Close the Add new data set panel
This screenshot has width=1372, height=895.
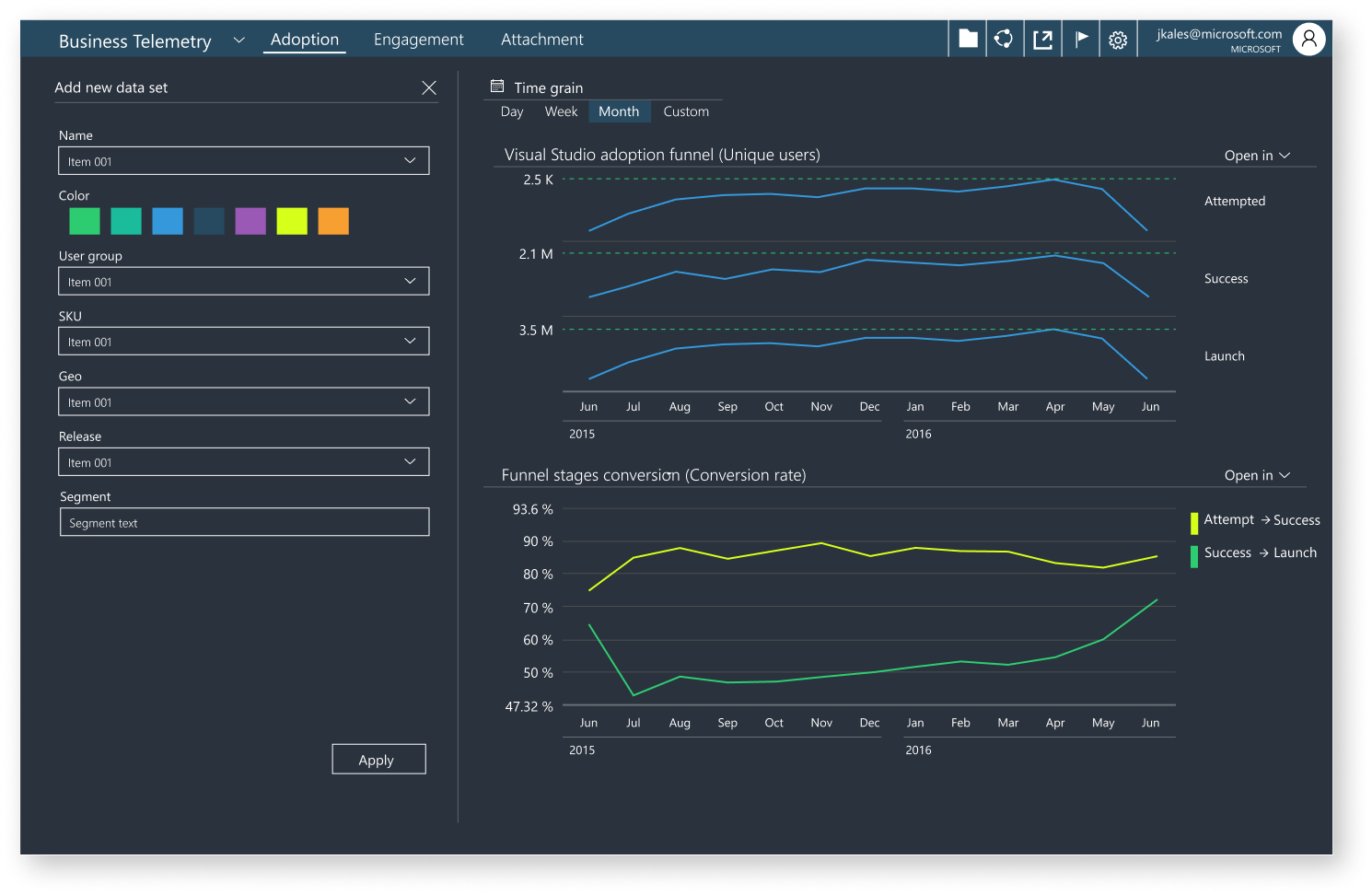tap(429, 87)
